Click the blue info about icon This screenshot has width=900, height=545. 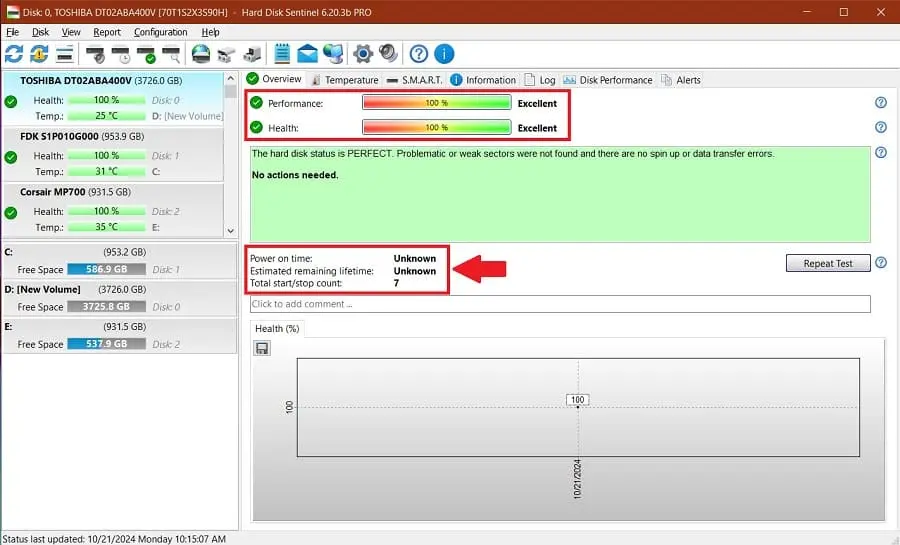click(x=444, y=54)
